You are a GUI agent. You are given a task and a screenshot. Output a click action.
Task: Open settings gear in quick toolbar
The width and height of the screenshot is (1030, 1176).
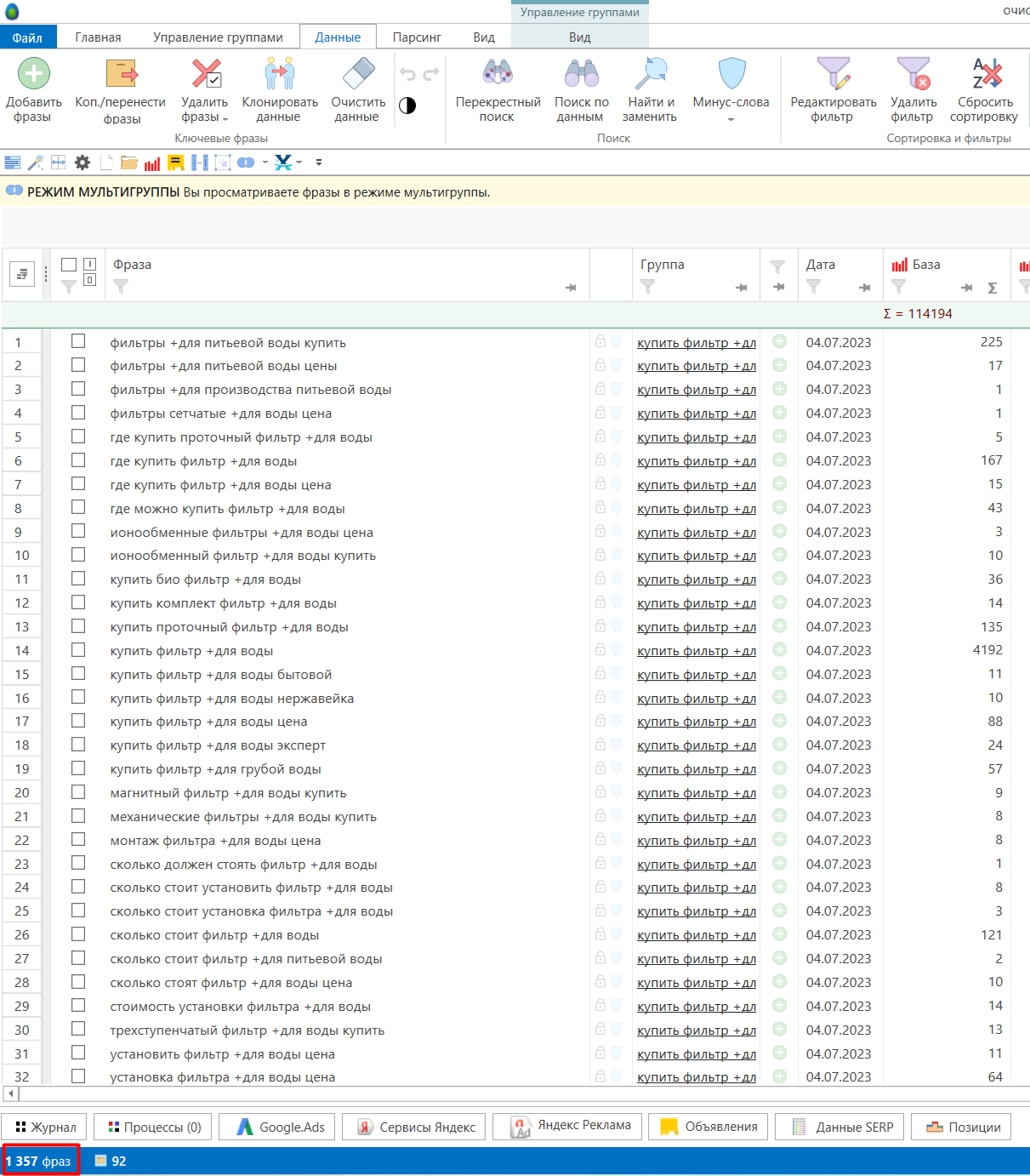tap(83, 163)
